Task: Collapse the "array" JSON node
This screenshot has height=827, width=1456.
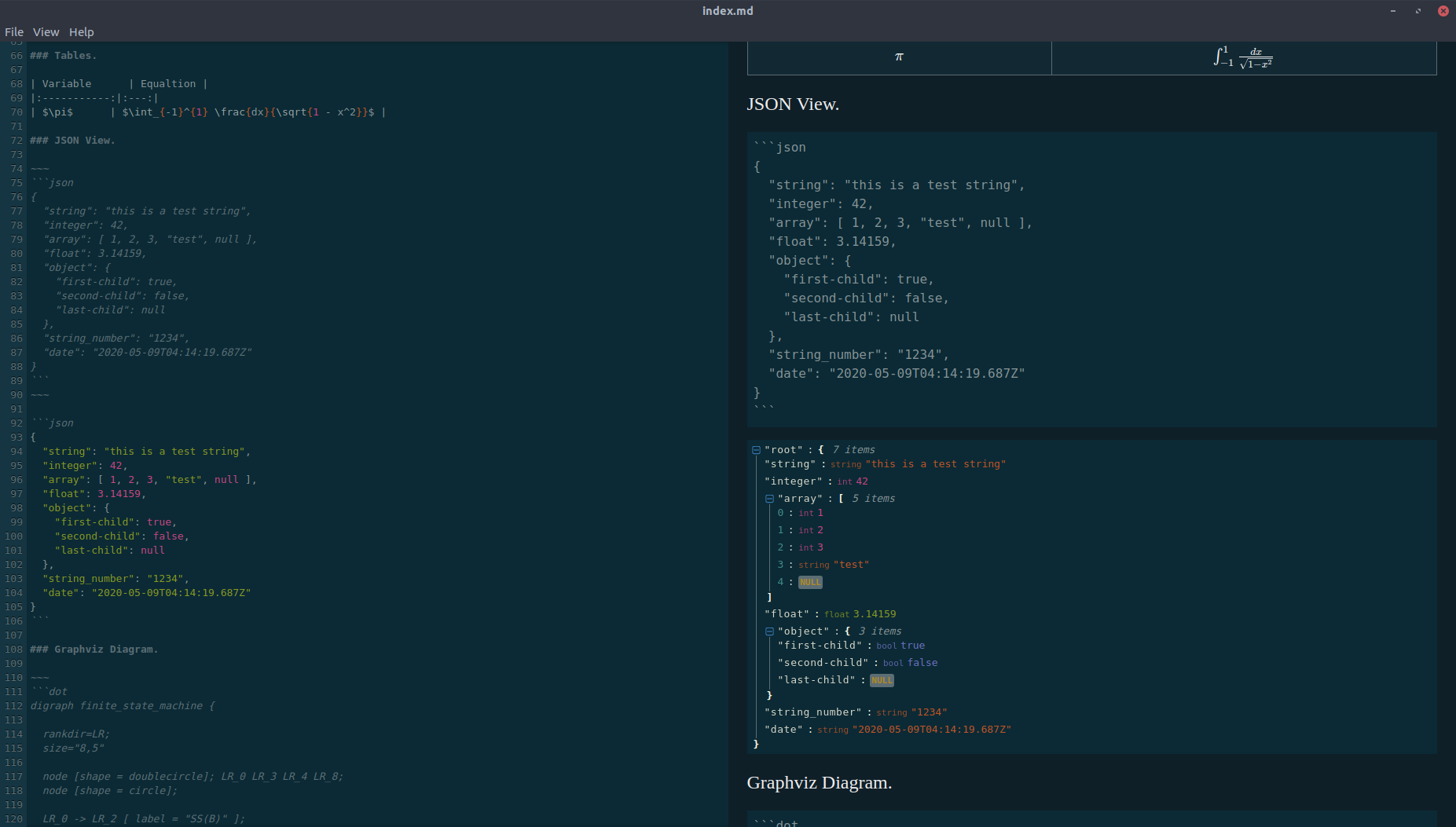Action: pyautogui.click(x=769, y=499)
